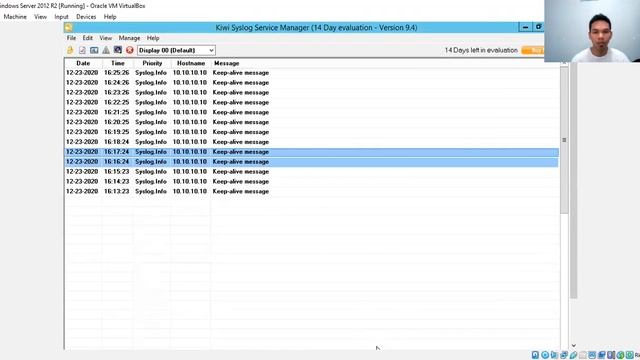Select the log row with time 16:20:25

tap(312, 122)
